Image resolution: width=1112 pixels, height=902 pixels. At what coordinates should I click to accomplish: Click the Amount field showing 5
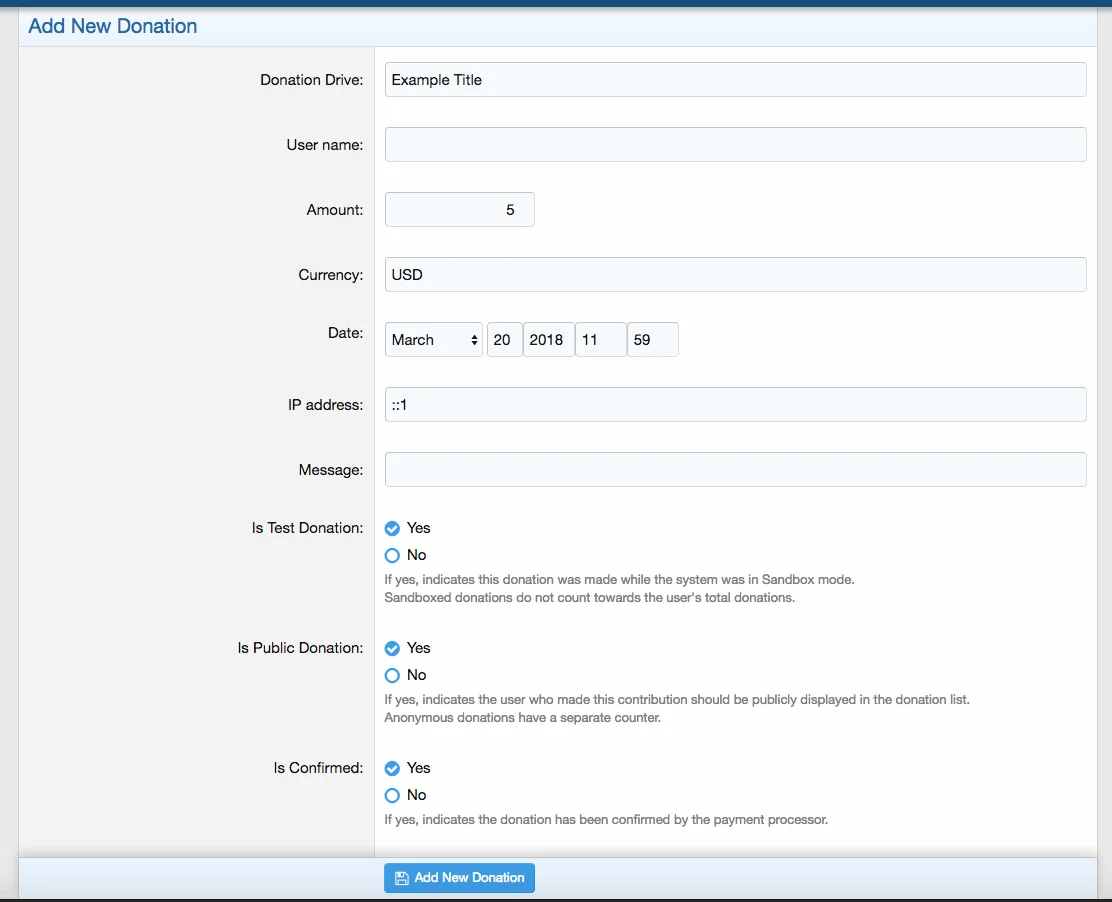click(459, 210)
